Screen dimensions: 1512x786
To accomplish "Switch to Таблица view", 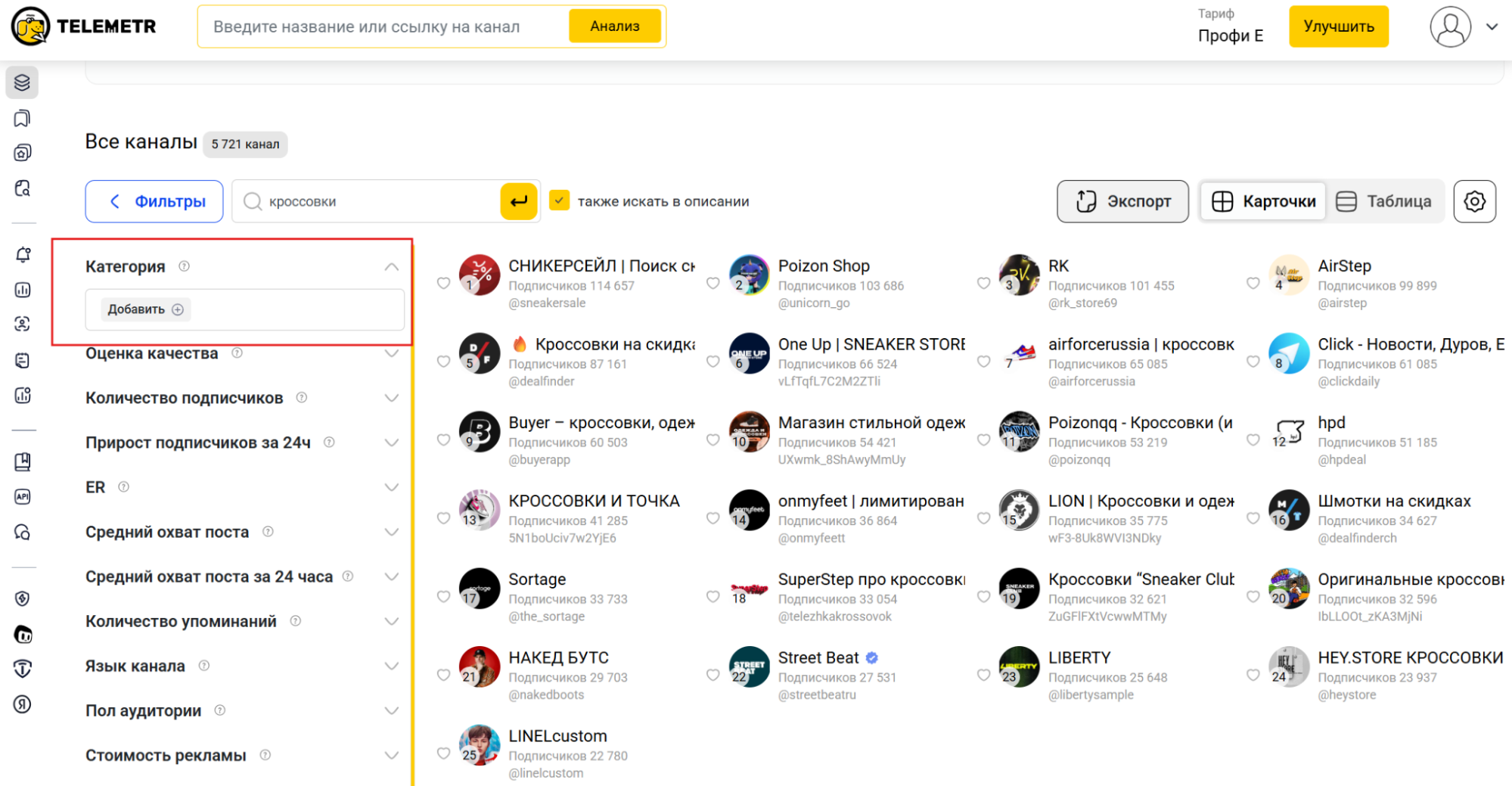I will pyautogui.click(x=1383, y=201).
